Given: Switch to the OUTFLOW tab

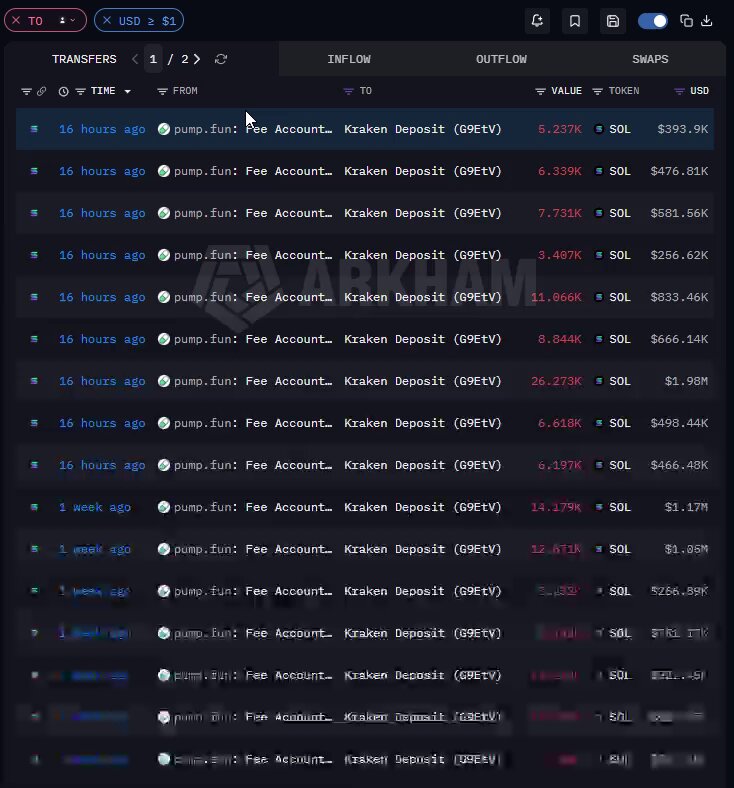Looking at the screenshot, I should point(501,59).
